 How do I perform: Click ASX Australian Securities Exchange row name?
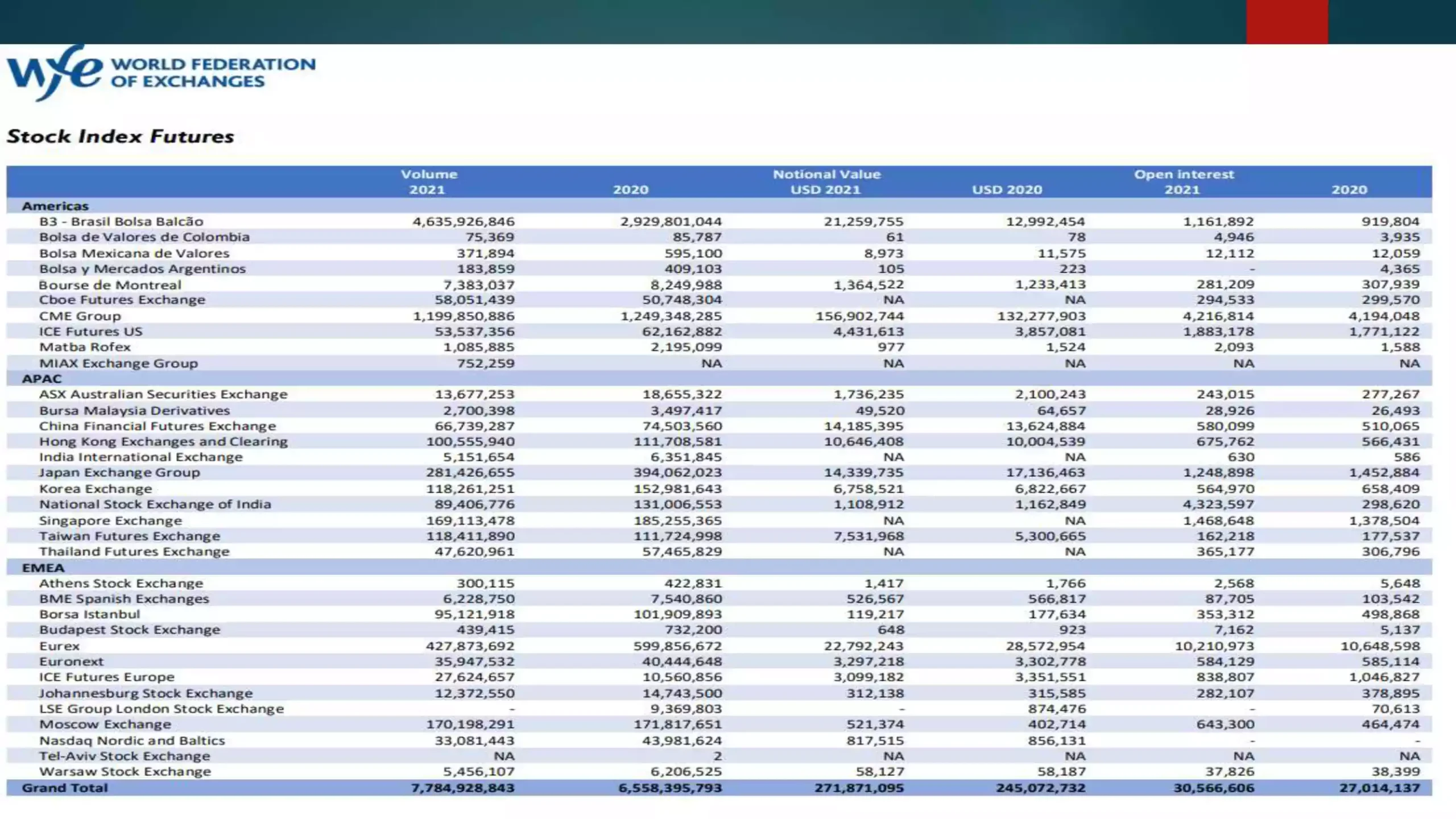click(x=163, y=394)
